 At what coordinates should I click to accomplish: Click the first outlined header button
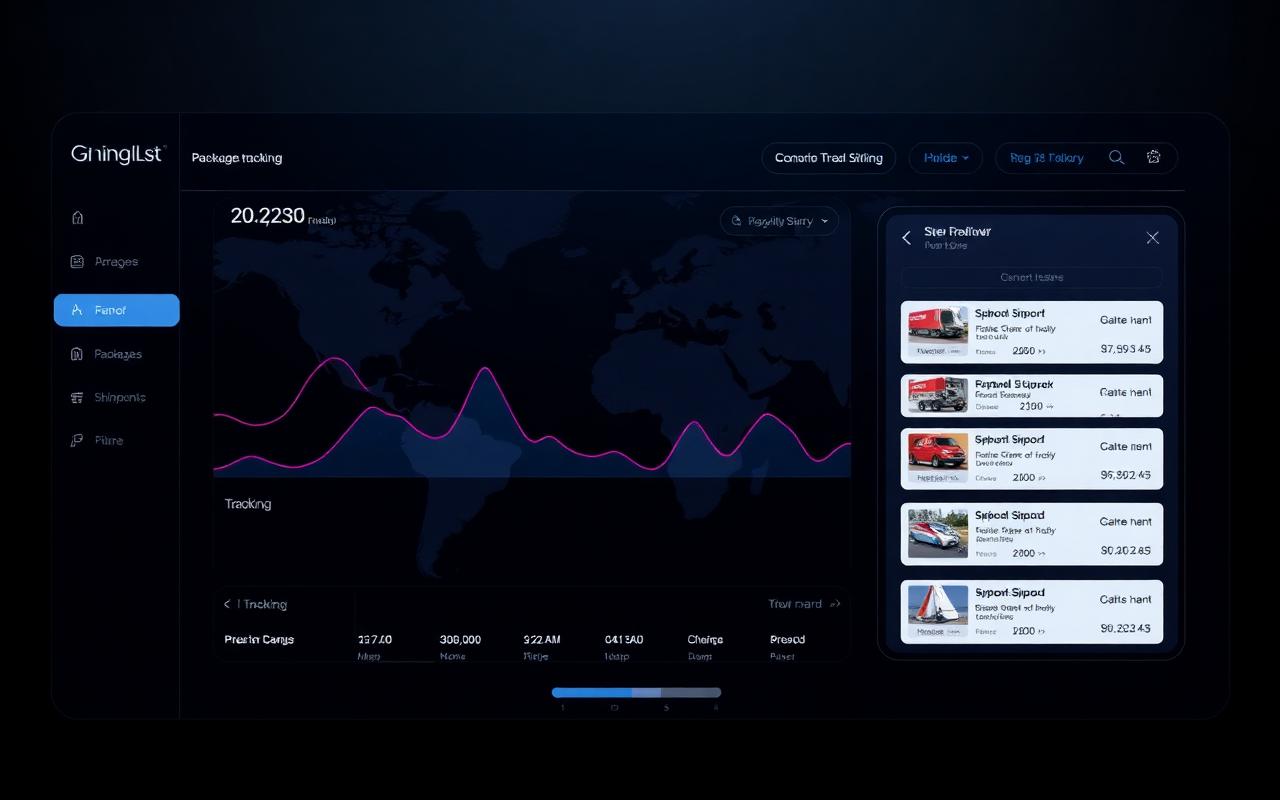[x=829, y=158]
